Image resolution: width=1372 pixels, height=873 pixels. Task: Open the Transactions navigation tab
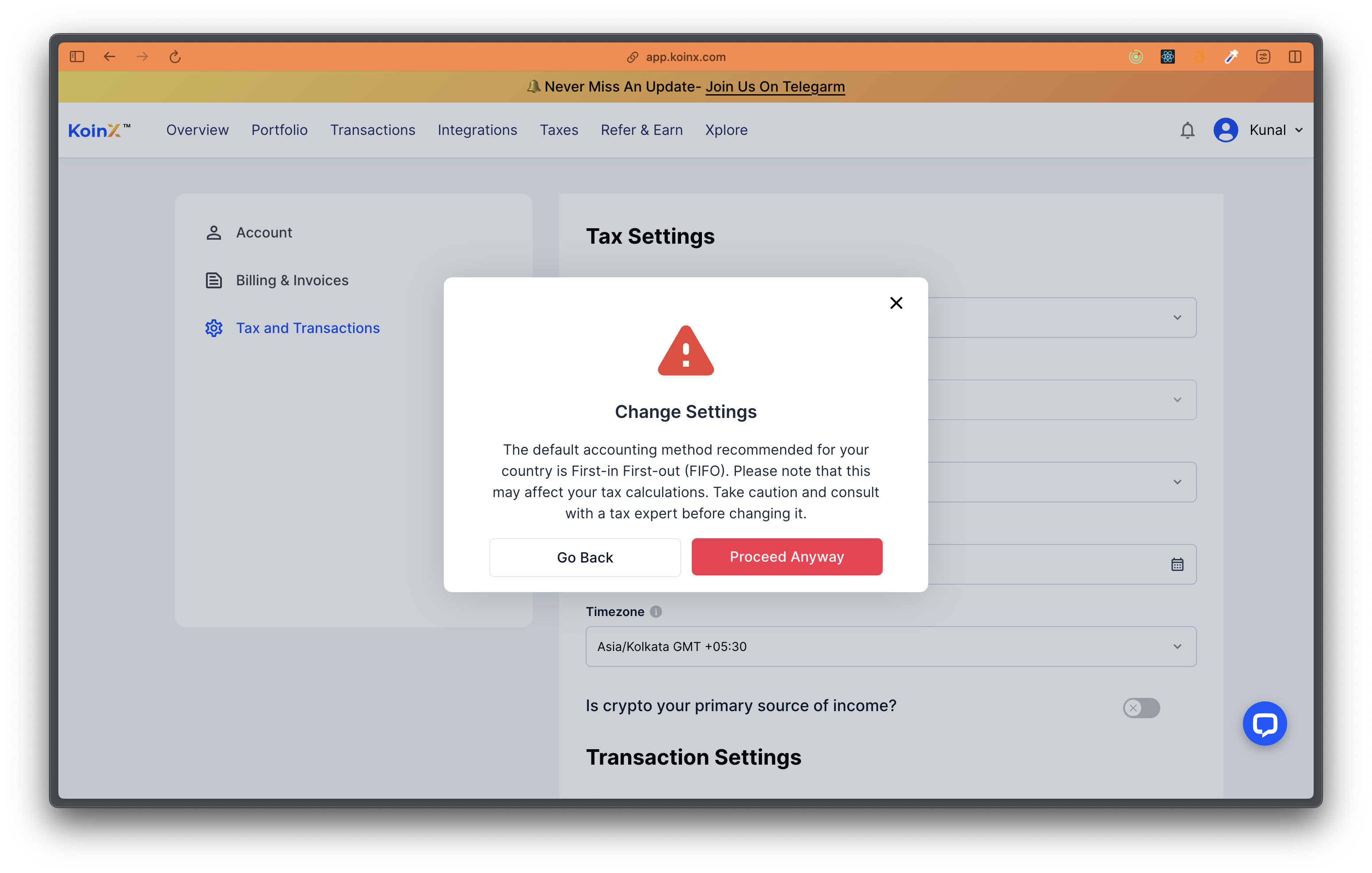373,129
